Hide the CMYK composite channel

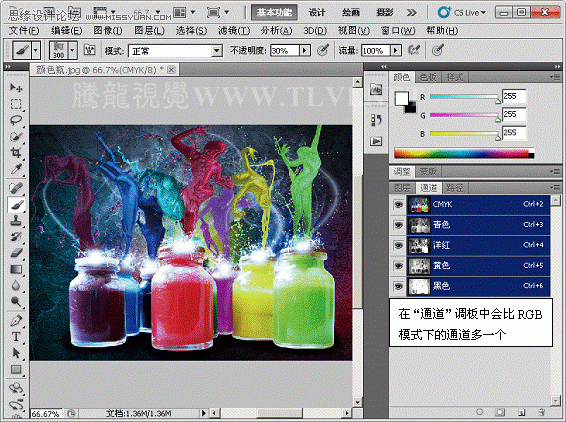(399, 205)
